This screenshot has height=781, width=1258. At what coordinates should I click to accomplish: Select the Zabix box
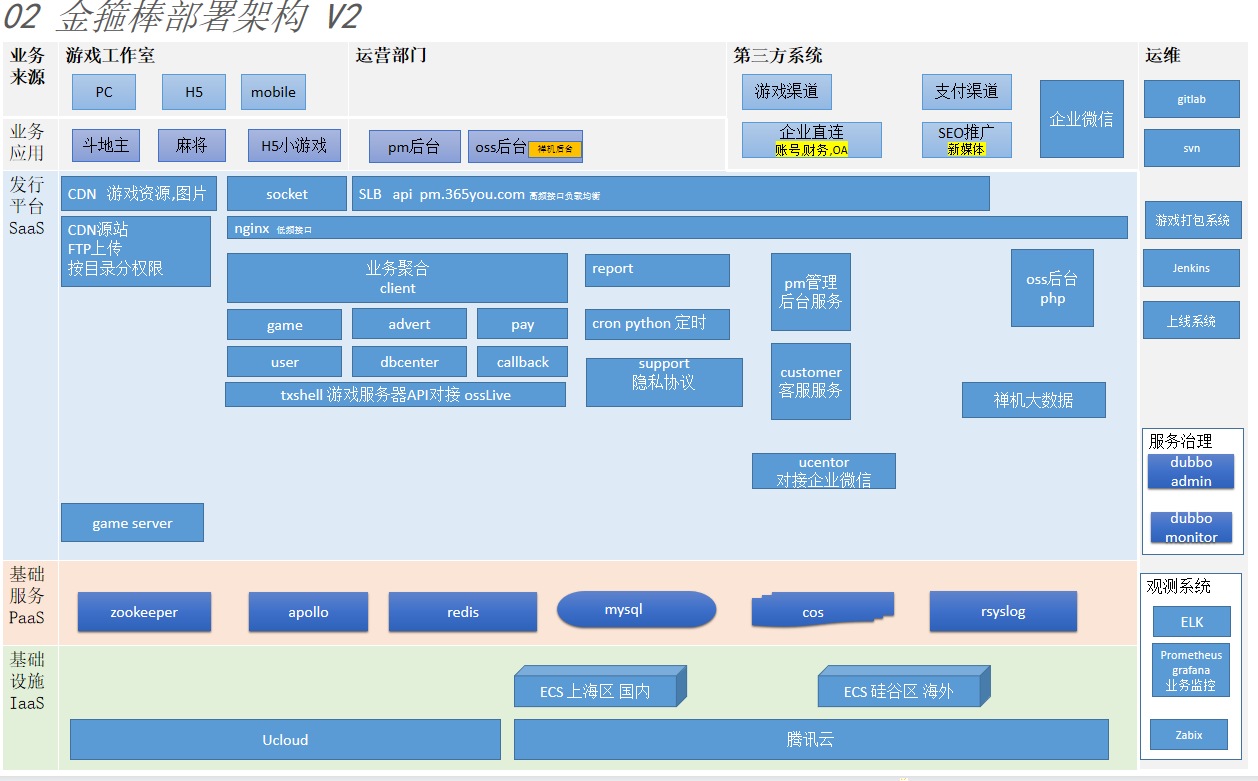point(1189,735)
